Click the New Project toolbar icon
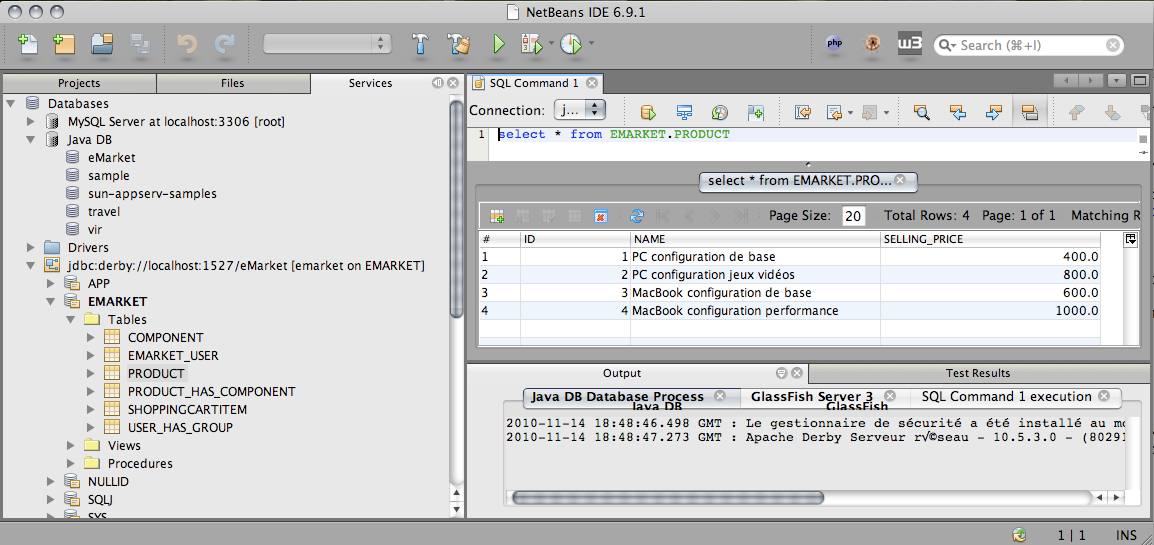Viewport: 1154px width, 545px height. pos(65,45)
